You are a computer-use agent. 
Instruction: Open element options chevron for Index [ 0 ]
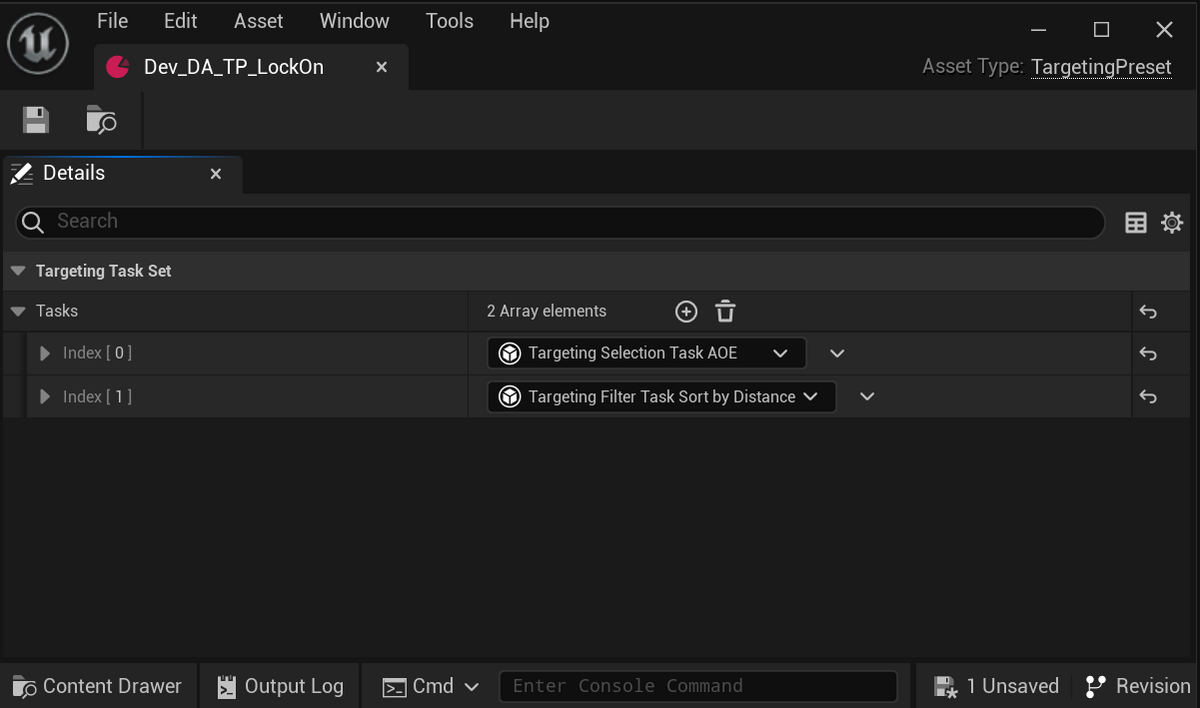click(838, 353)
